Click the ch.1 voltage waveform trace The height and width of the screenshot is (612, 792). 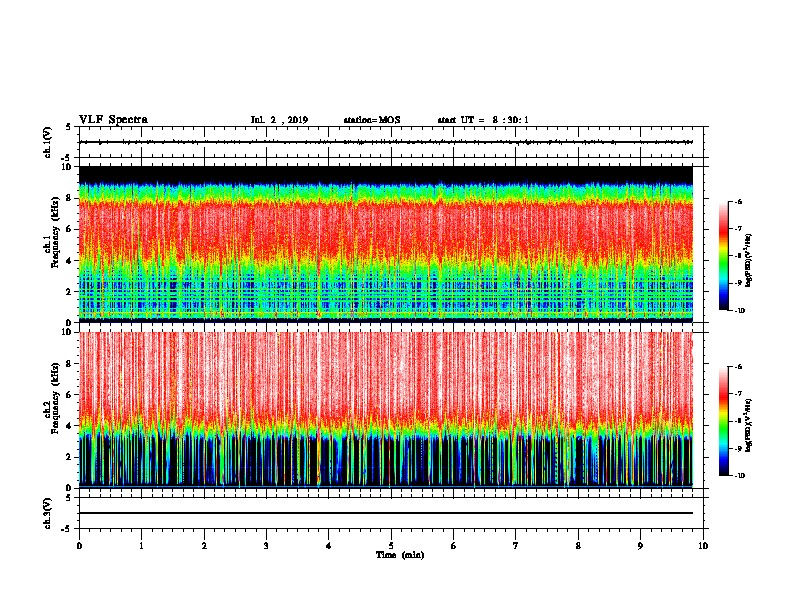pos(386,142)
